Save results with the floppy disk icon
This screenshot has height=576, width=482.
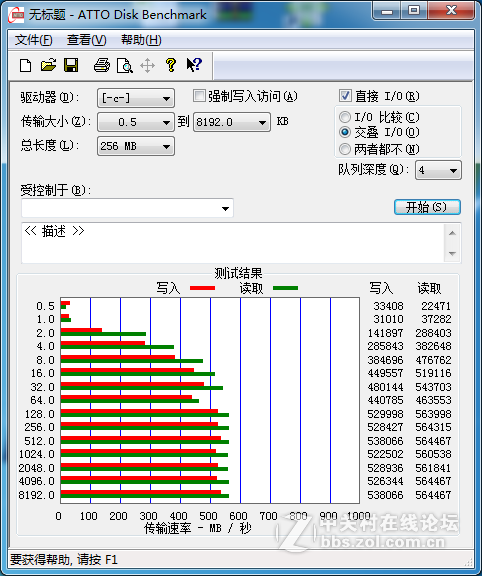pos(71,65)
